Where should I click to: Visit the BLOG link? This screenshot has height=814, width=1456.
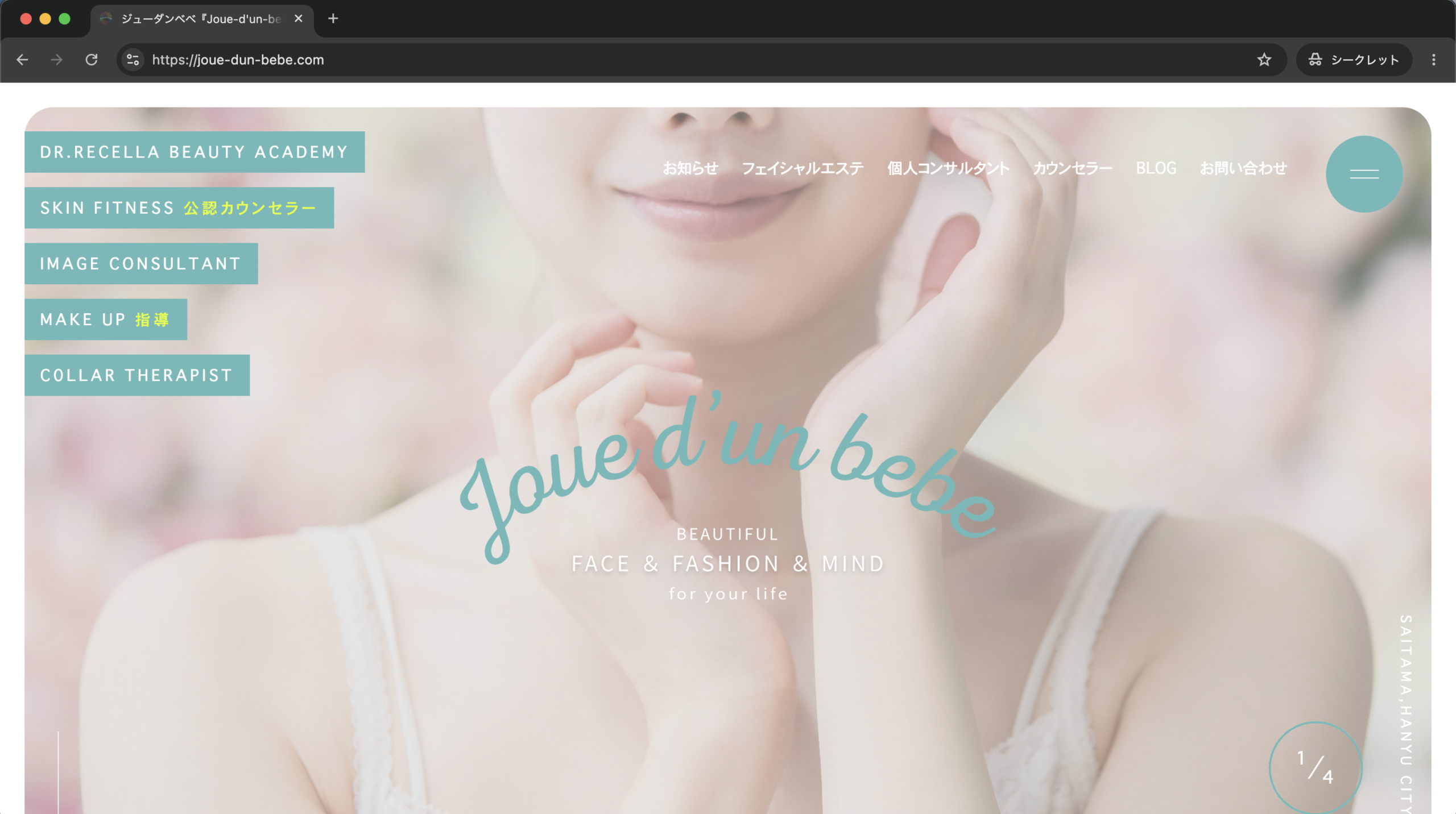pos(1156,168)
